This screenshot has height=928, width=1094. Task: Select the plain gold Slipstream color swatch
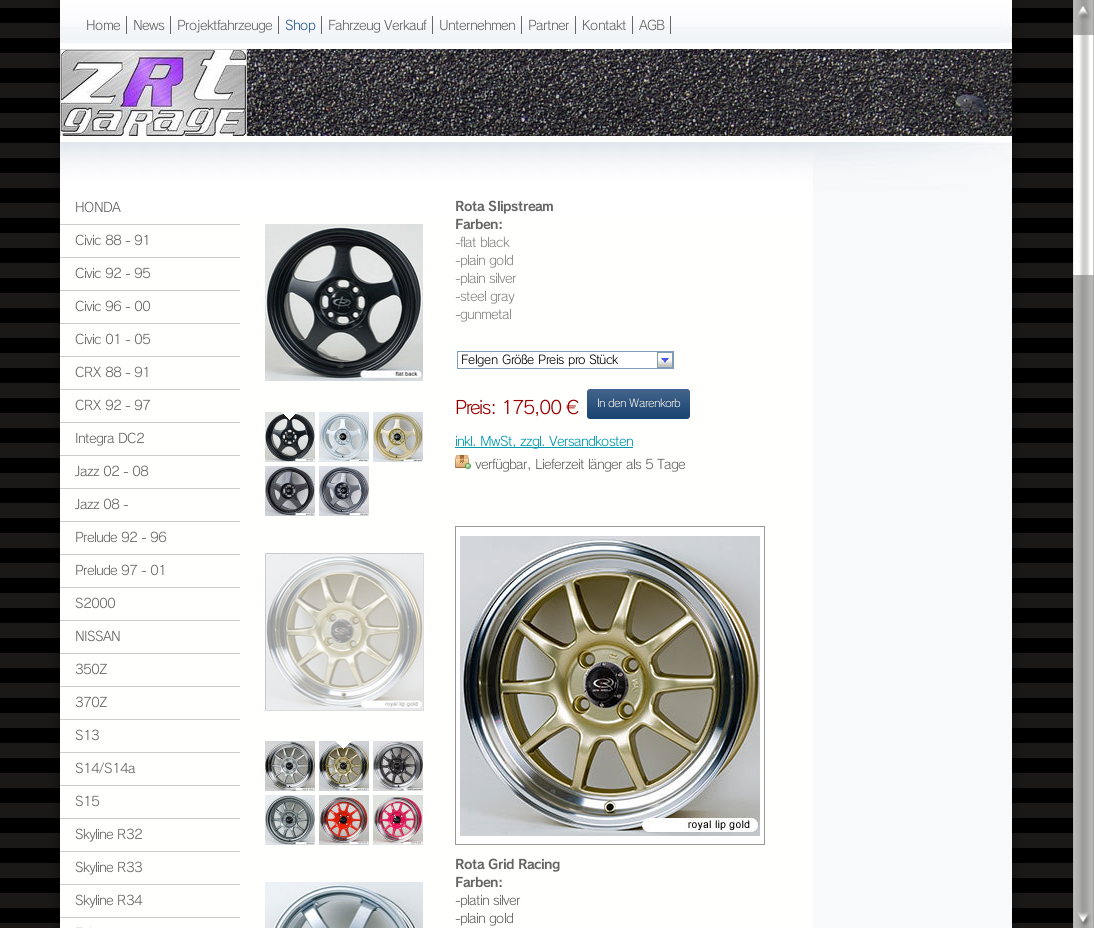[x=397, y=437]
